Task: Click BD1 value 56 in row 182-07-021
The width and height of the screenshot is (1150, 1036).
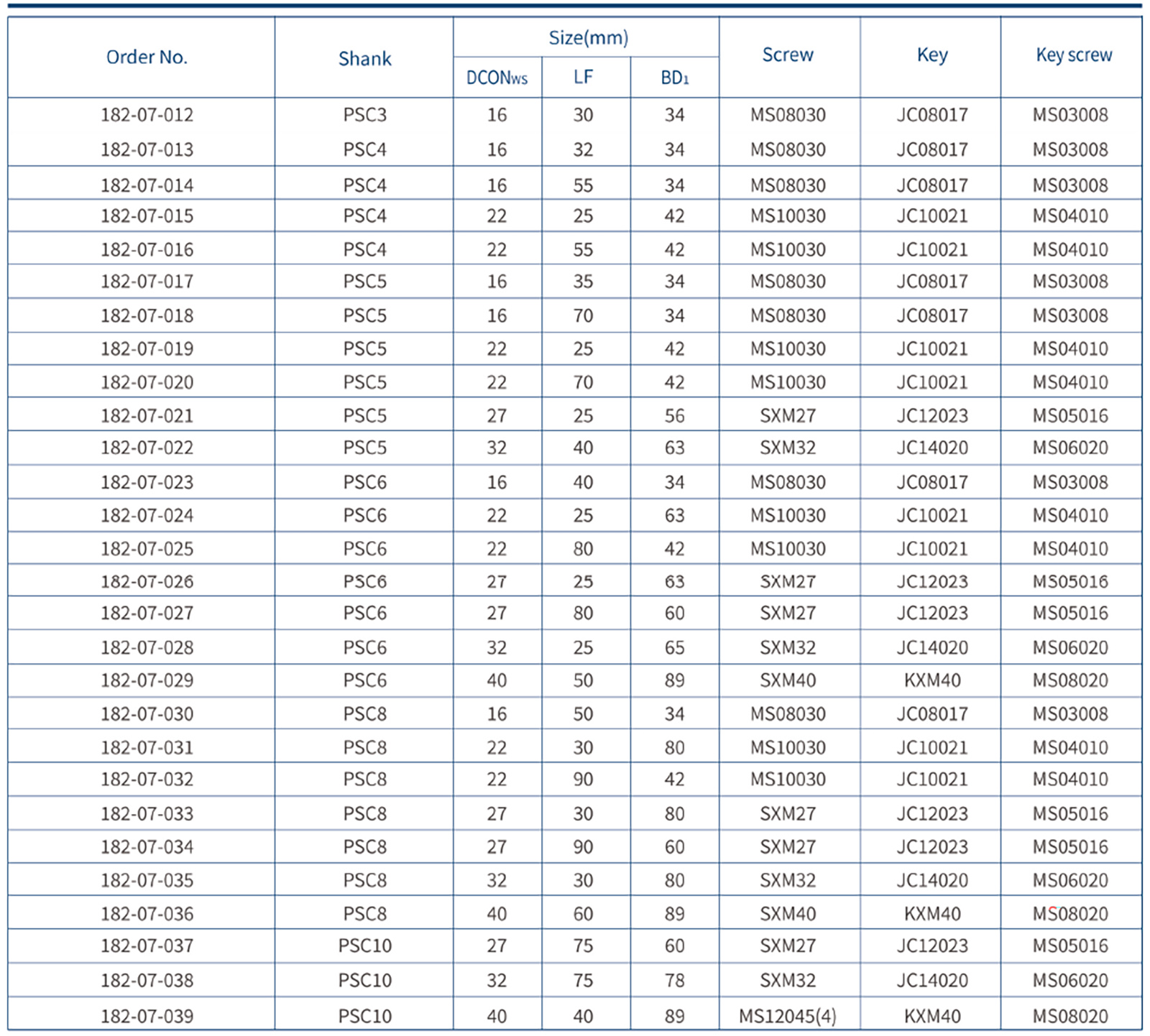Action: point(674,416)
